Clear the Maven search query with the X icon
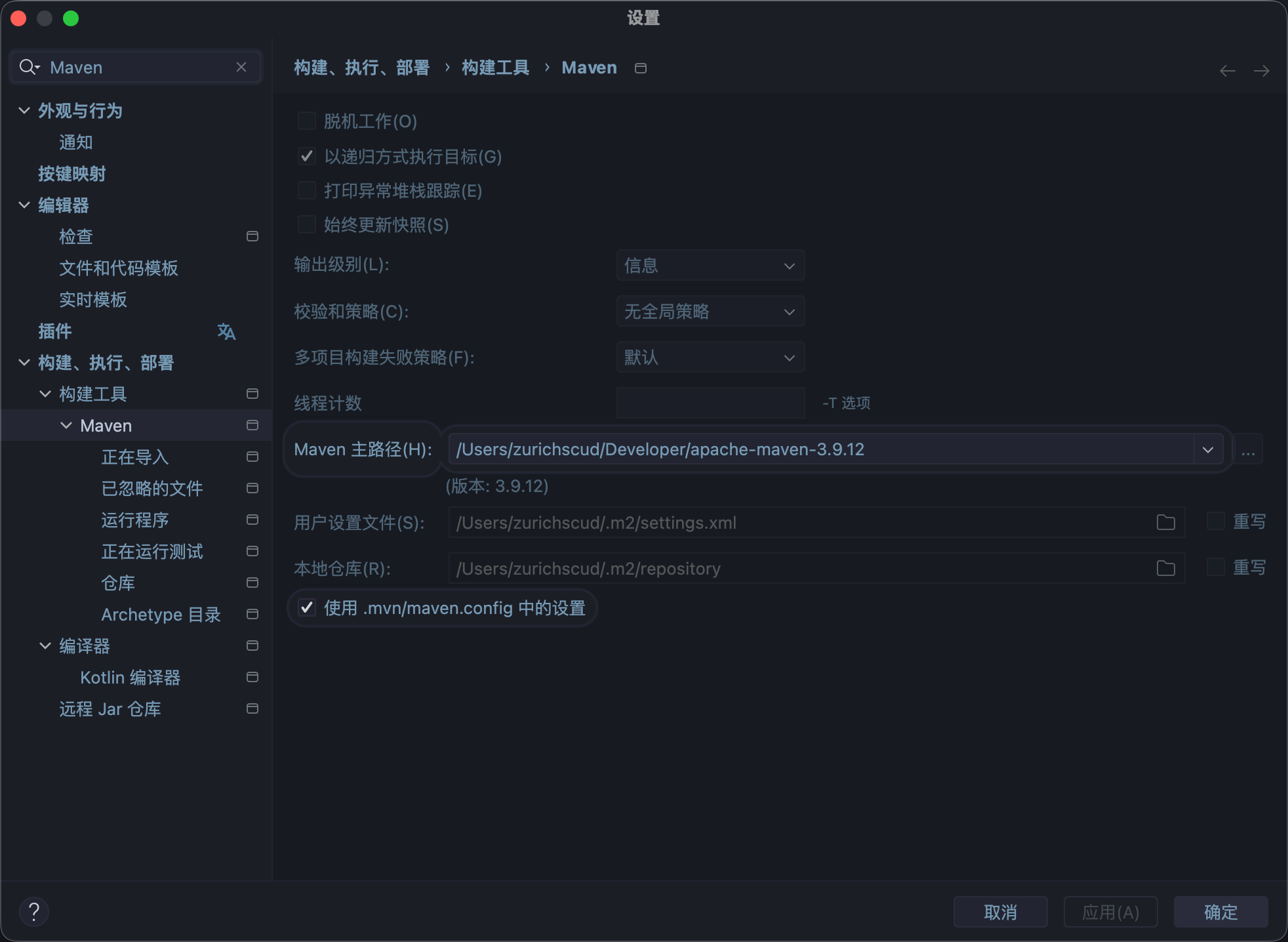The width and height of the screenshot is (1288, 942). pos(241,67)
